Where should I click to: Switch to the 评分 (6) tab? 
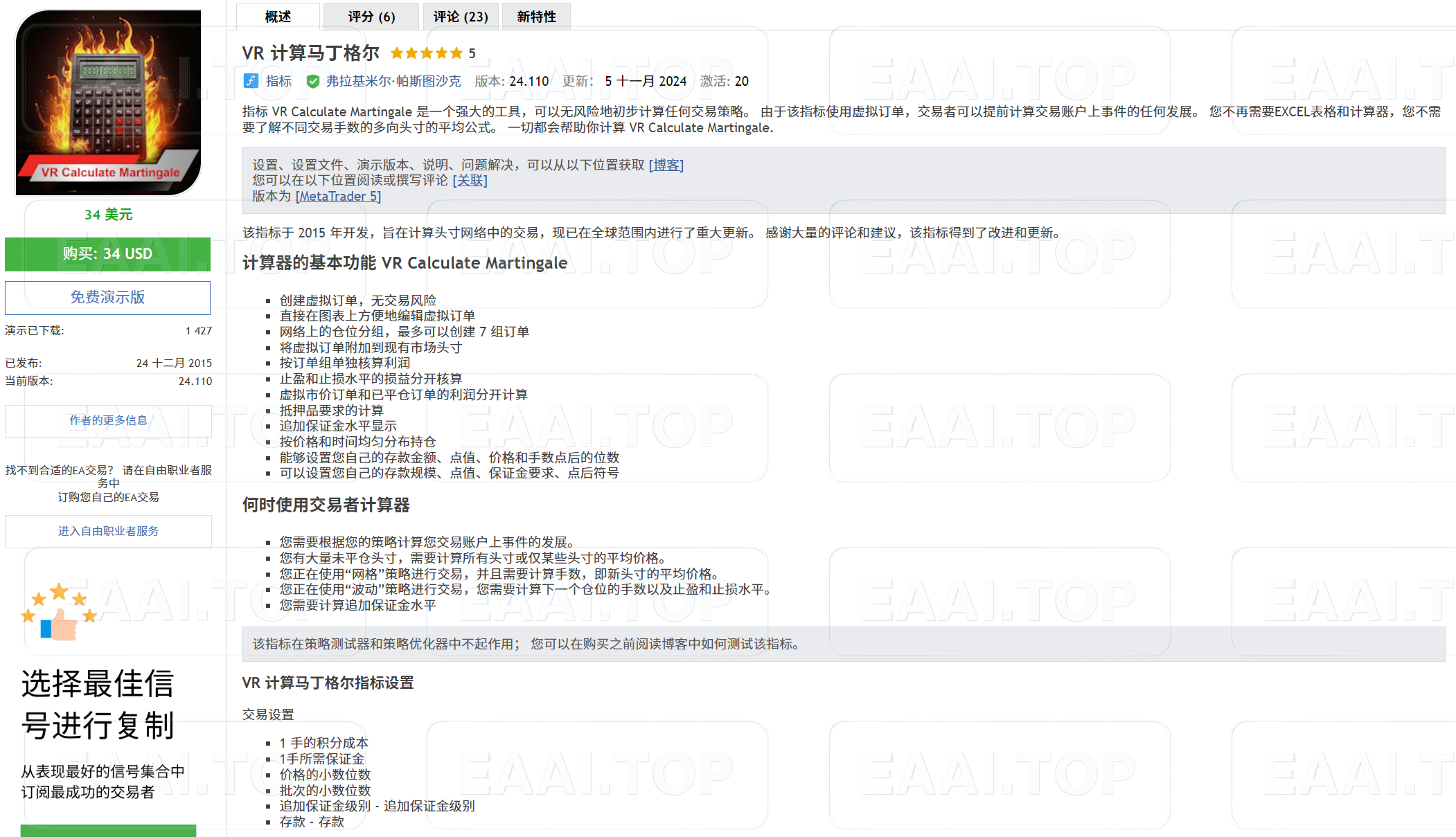click(x=371, y=16)
